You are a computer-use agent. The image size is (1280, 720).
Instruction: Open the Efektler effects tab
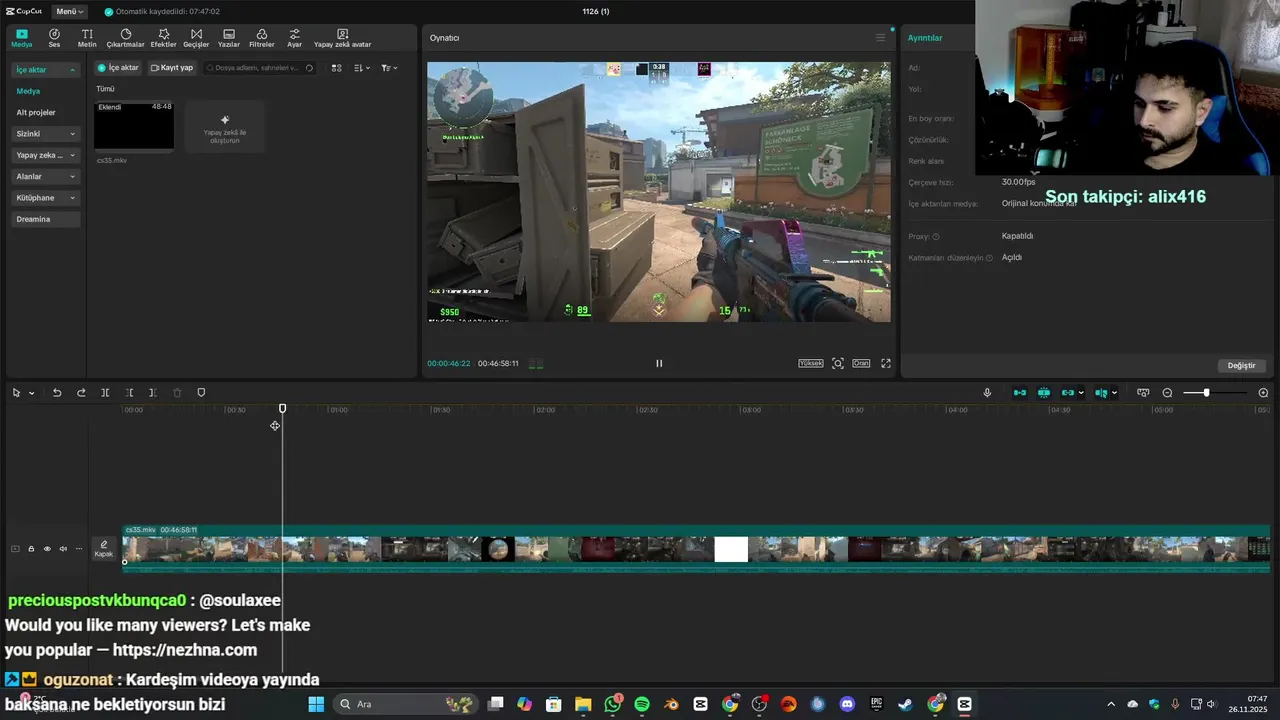(x=163, y=38)
